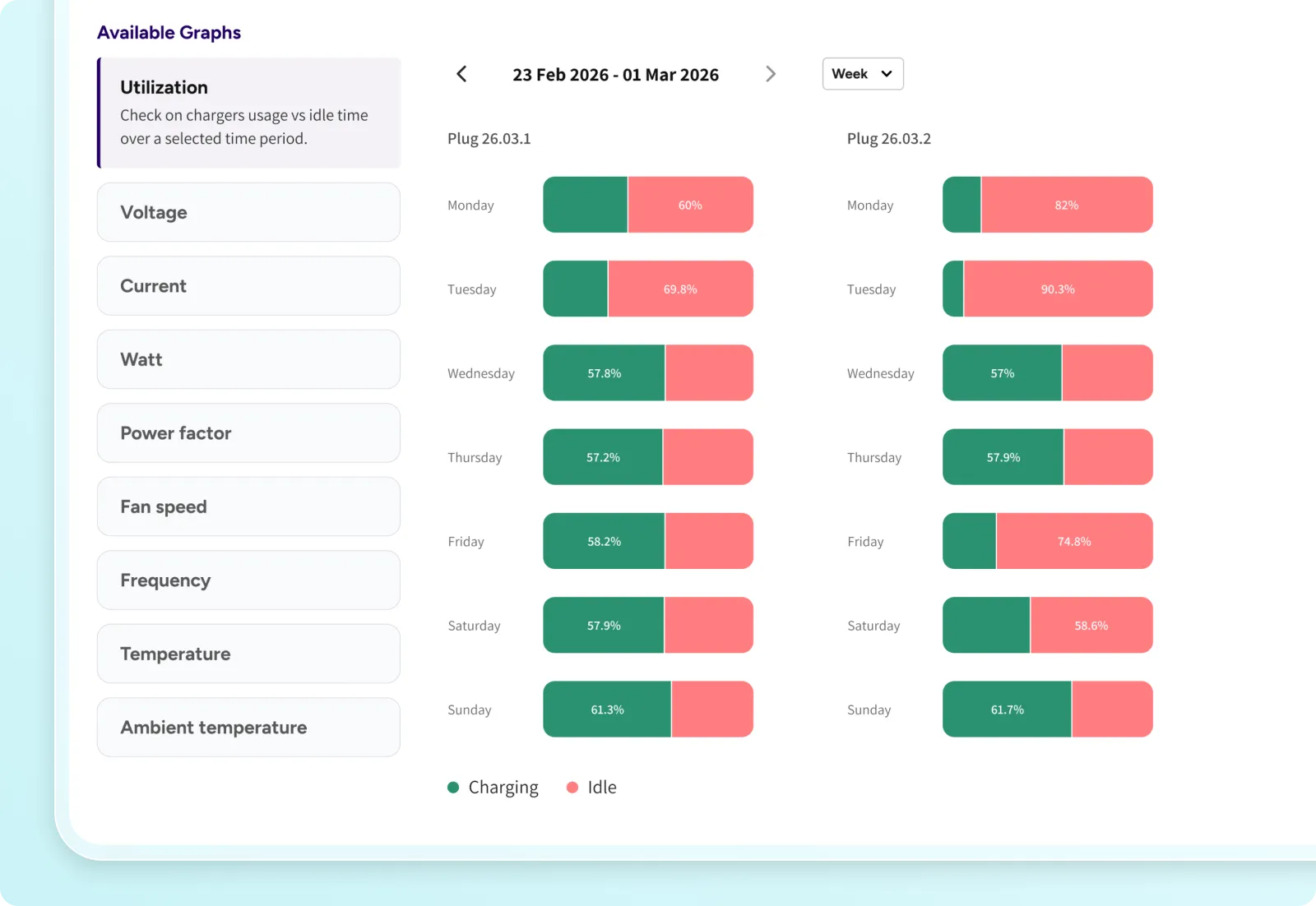Click Sunday 61.3% charging bar segment
1316x906 pixels.
coord(607,710)
